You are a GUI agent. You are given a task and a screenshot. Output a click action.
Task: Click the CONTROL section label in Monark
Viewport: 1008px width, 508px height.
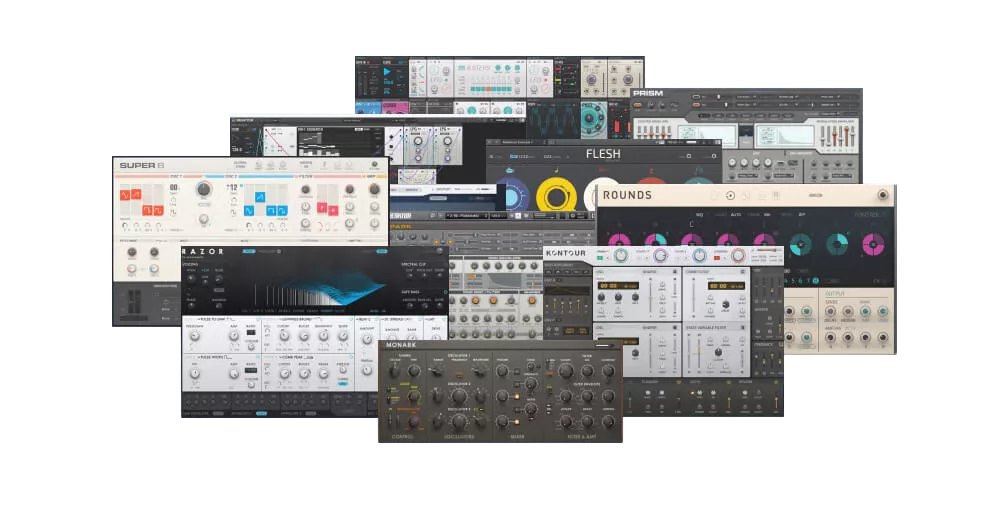pos(404,437)
